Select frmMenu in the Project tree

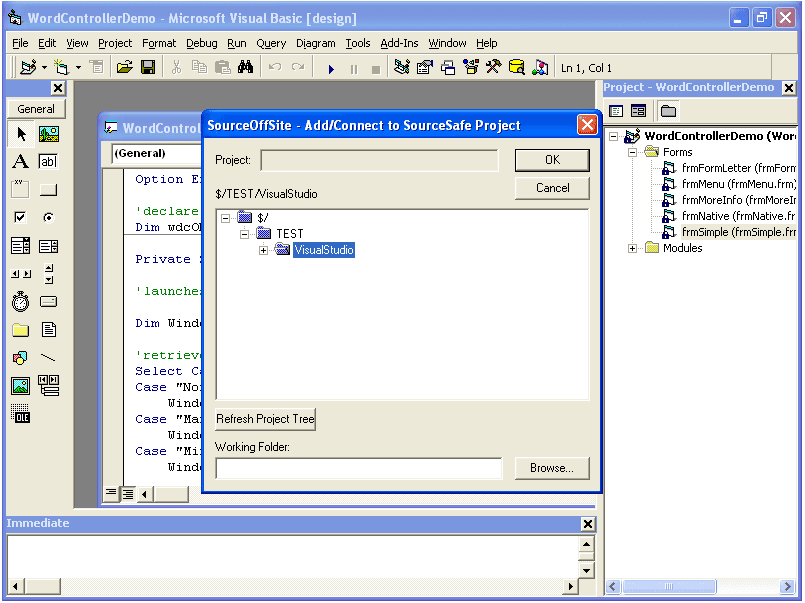pyautogui.click(x=729, y=184)
